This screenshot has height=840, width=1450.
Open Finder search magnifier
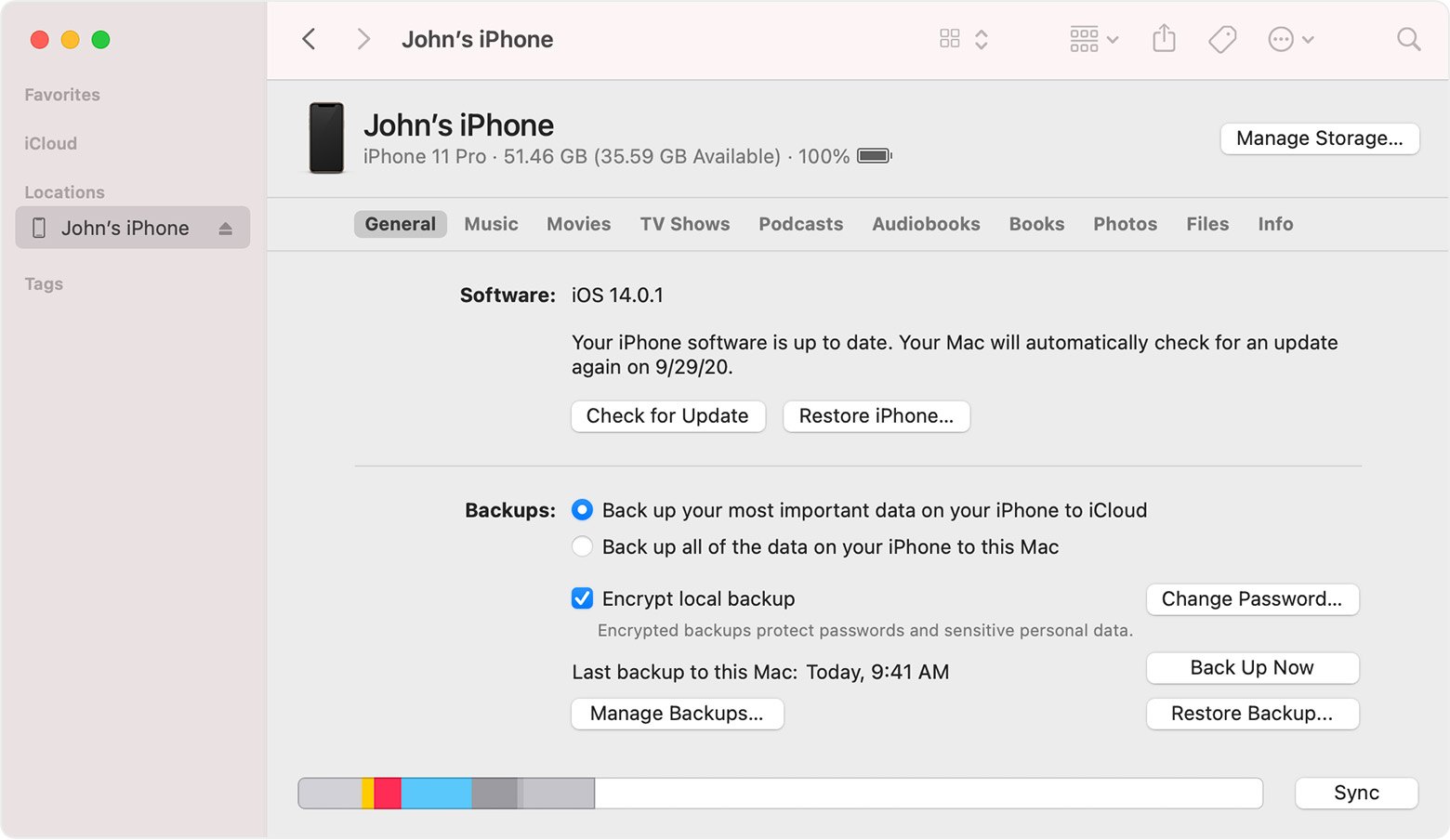click(x=1409, y=39)
